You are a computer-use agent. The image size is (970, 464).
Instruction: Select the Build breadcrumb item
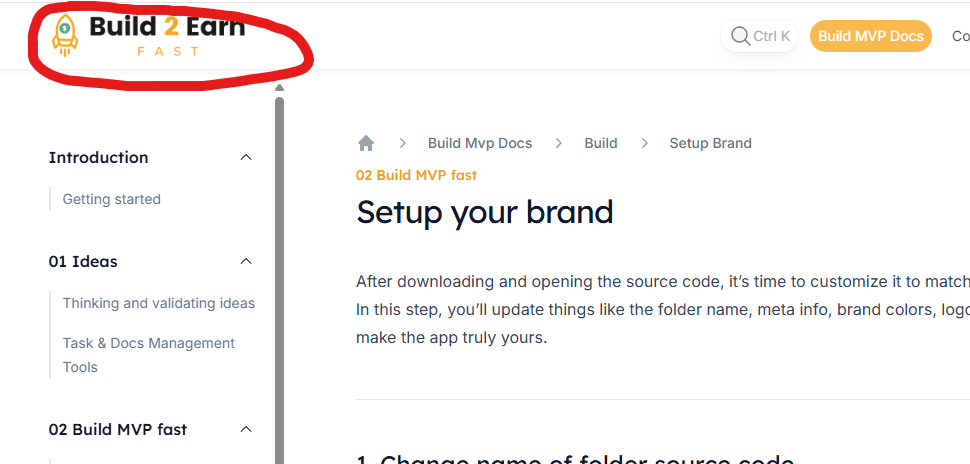[600, 143]
